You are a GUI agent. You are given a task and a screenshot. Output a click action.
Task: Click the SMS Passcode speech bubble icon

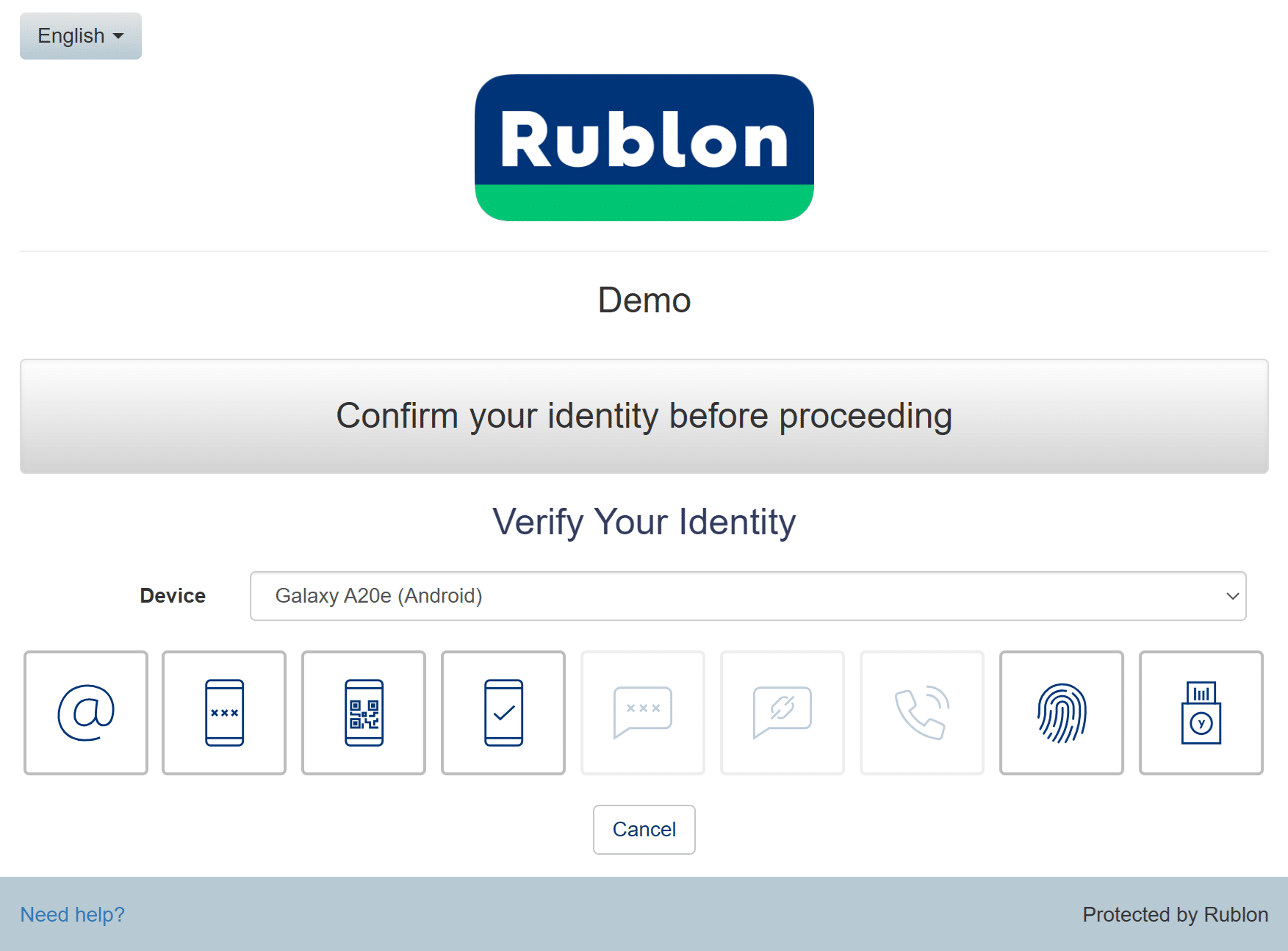643,712
